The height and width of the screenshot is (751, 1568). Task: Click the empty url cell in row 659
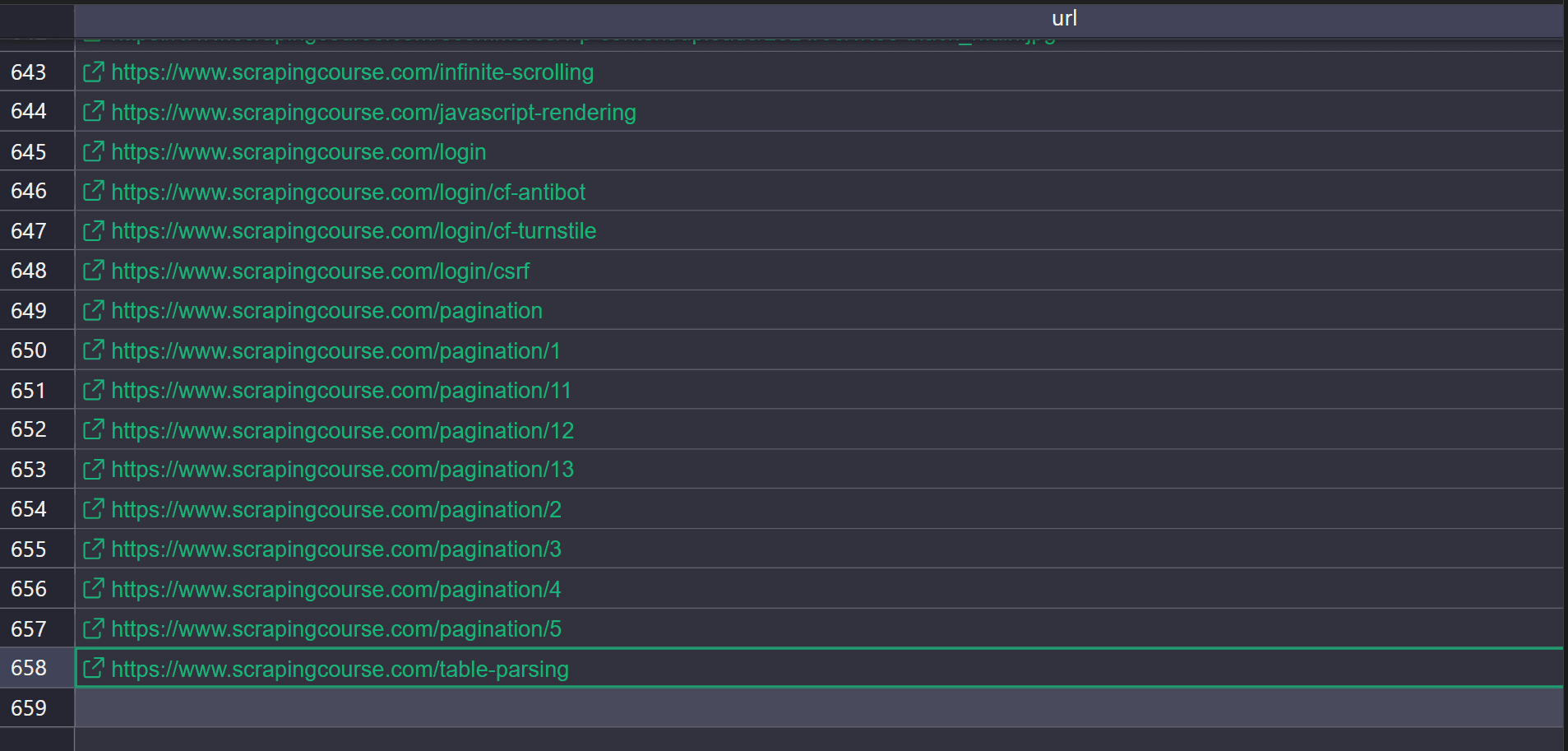click(x=819, y=707)
